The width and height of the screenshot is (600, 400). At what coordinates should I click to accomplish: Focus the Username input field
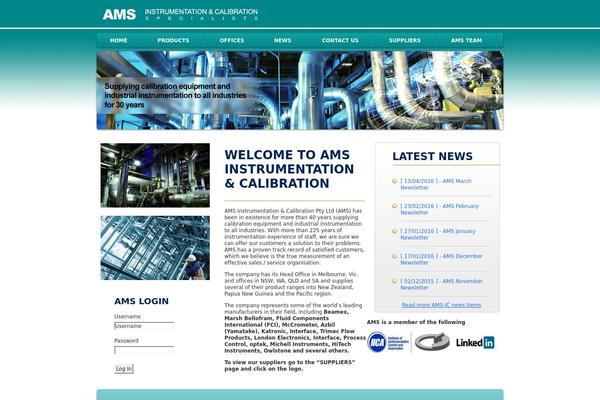tap(144, 326)
